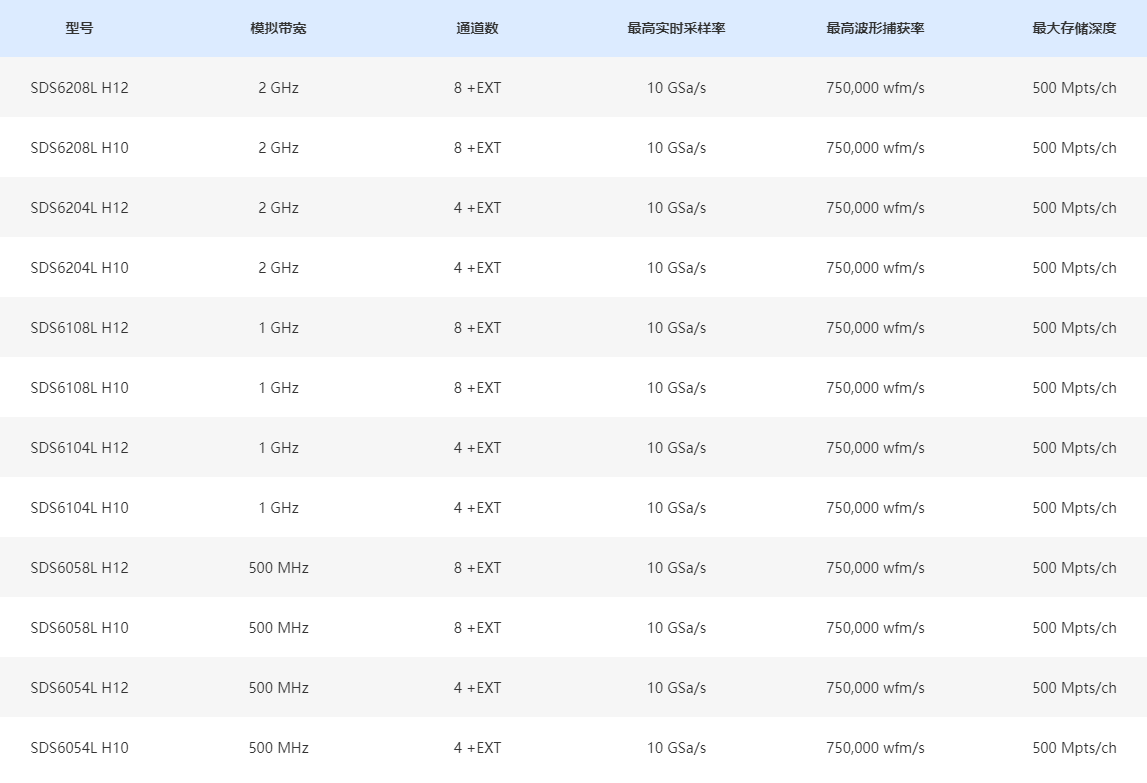1147x783 pixels.
Task: Select model SDS6208L H12
Action: tap(79, 88)
